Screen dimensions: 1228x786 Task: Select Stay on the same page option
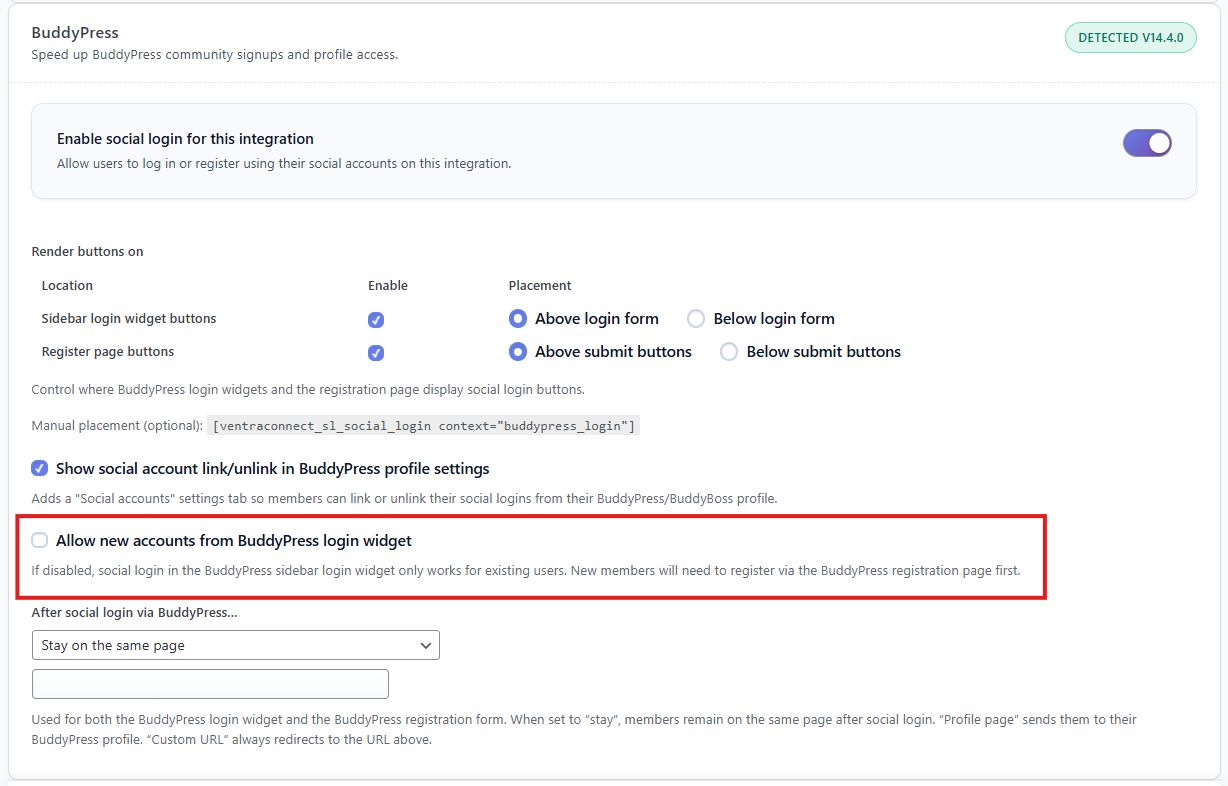coord(110,645)
